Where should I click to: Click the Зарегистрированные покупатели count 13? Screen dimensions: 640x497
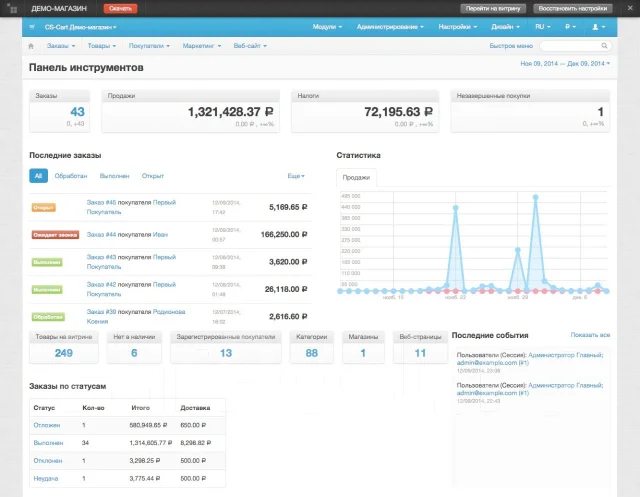point(226,353)
